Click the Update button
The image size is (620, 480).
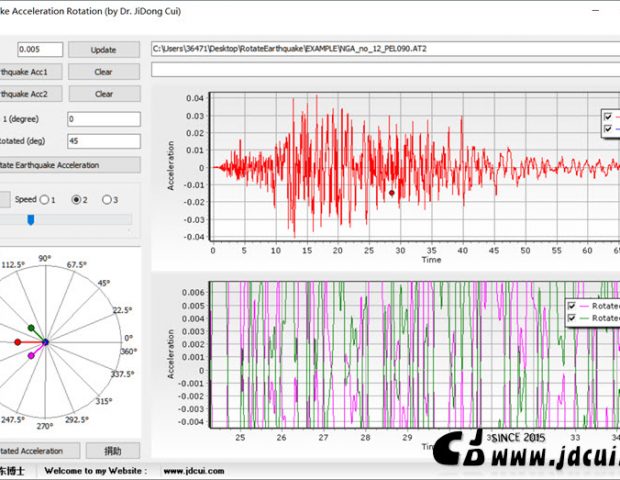click(103, 49)
